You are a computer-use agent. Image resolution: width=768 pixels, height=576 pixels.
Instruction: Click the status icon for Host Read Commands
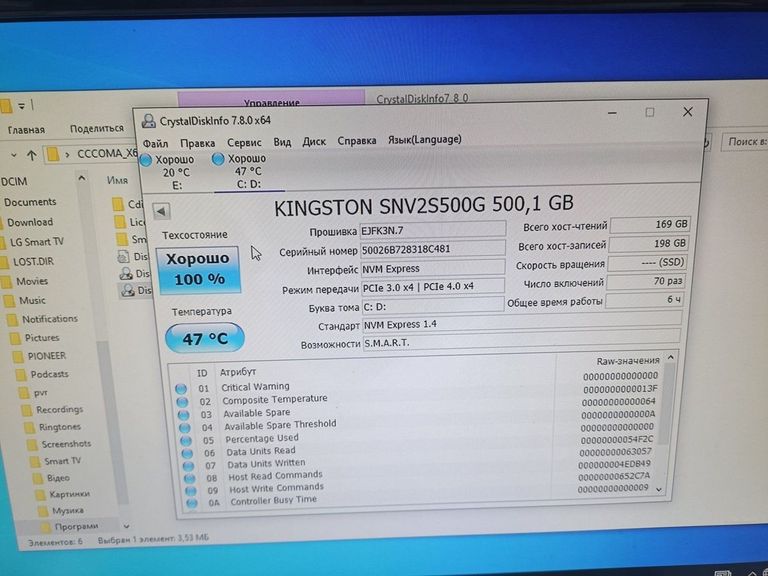pyautogui.click(x=190, y=478)
